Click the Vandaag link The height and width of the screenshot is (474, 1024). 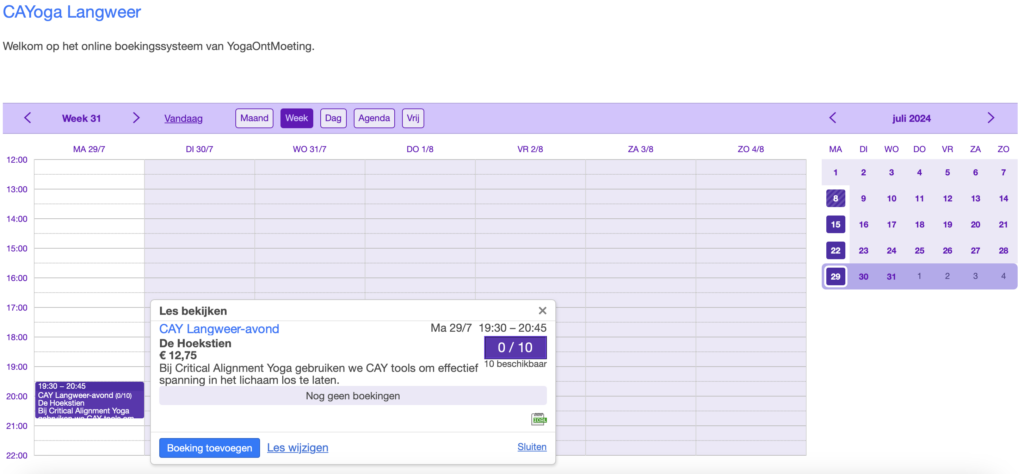tap(184, 119)
